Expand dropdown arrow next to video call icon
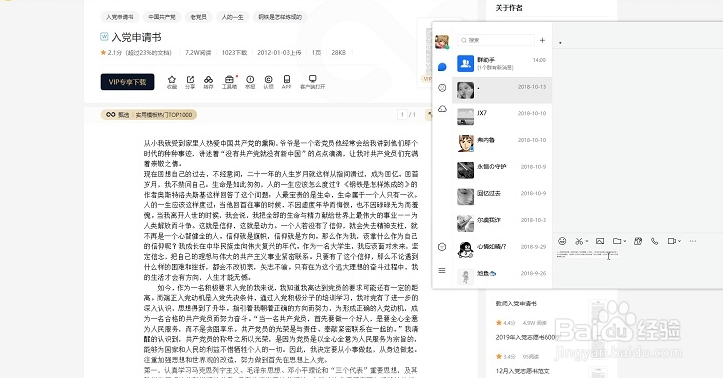The image size is (723, 378). pos(679,242)
